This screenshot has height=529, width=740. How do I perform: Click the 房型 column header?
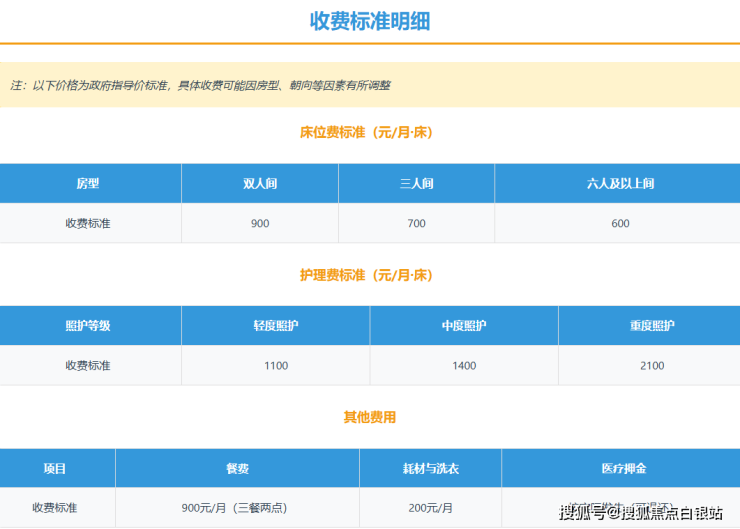(88, 184)
